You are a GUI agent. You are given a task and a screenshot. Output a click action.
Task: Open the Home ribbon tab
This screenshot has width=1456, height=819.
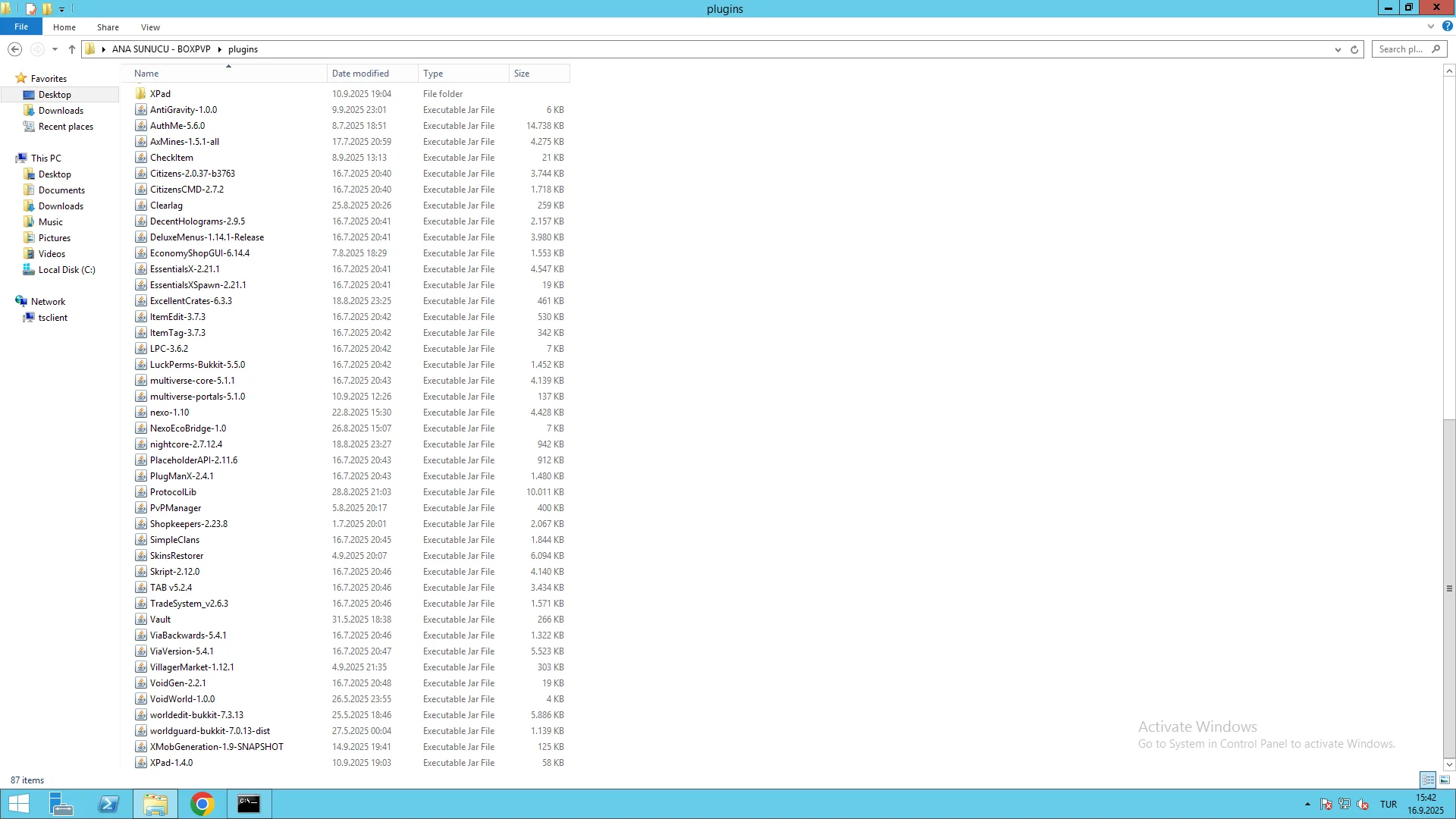(x=64, y=27)
